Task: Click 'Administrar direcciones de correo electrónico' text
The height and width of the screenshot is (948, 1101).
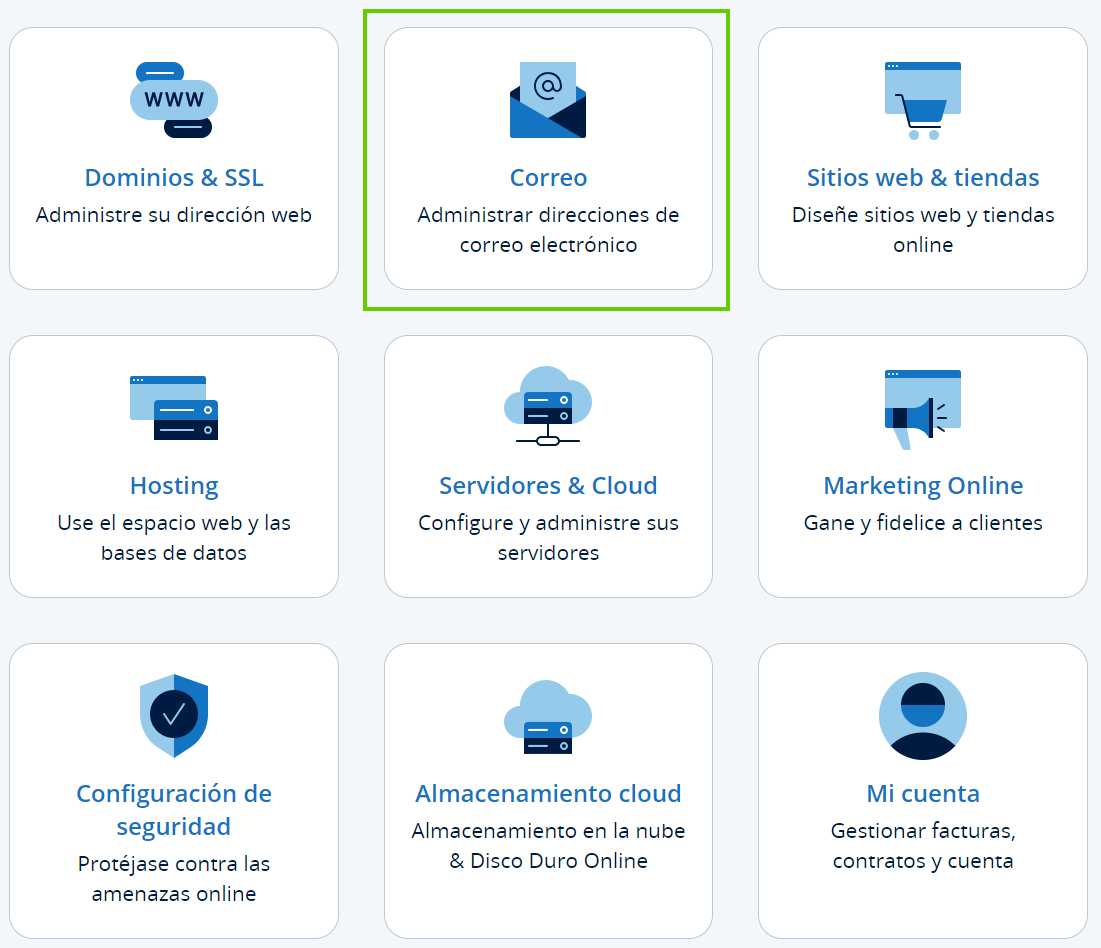Action: click(x=548, y=230)
